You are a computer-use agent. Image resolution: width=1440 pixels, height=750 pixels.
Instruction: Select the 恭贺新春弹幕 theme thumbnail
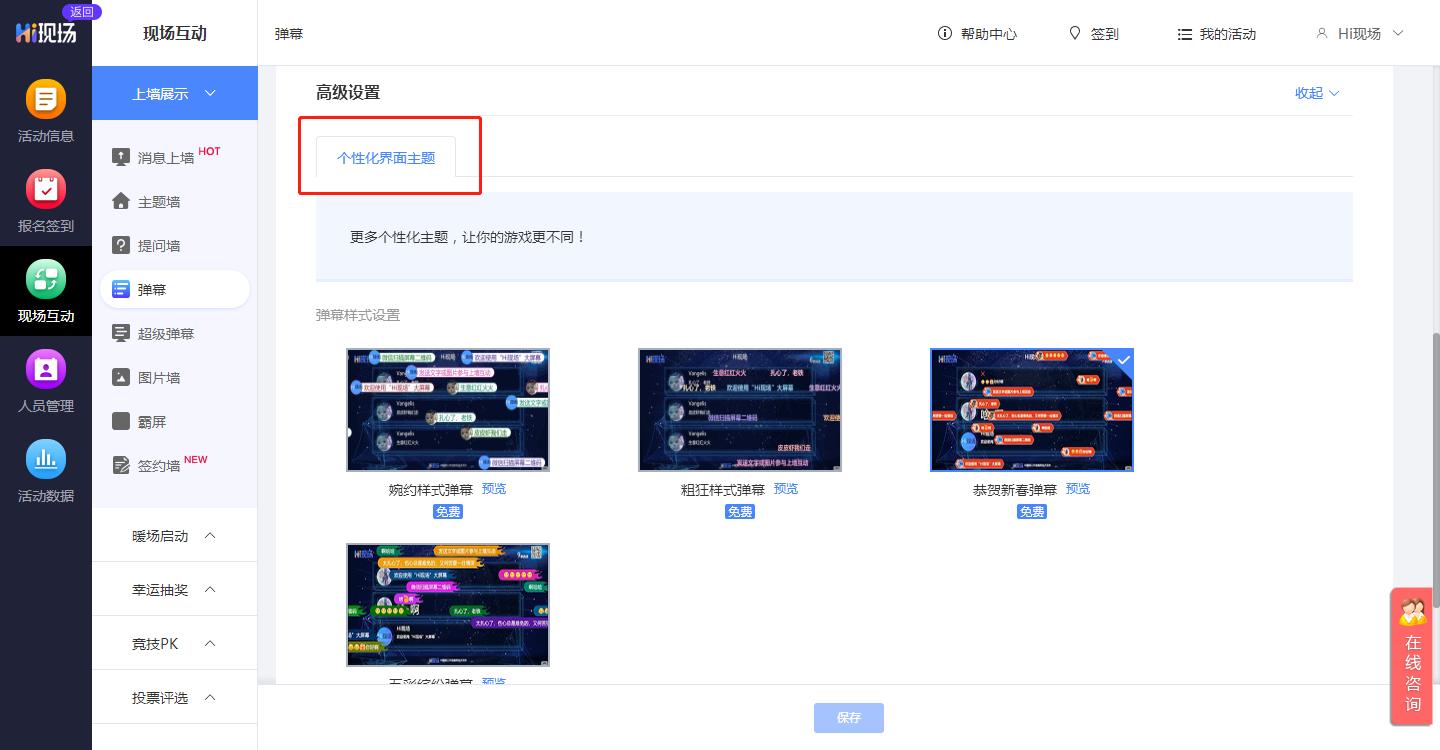pyautogui.click(x=1031, y=410)
